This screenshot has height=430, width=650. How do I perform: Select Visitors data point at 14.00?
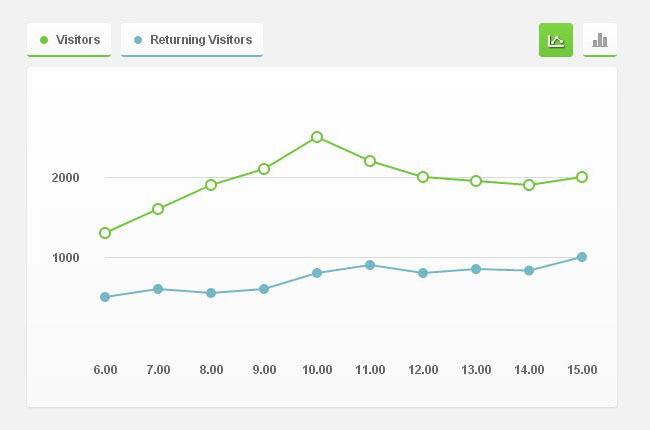[x=529, y=185]
